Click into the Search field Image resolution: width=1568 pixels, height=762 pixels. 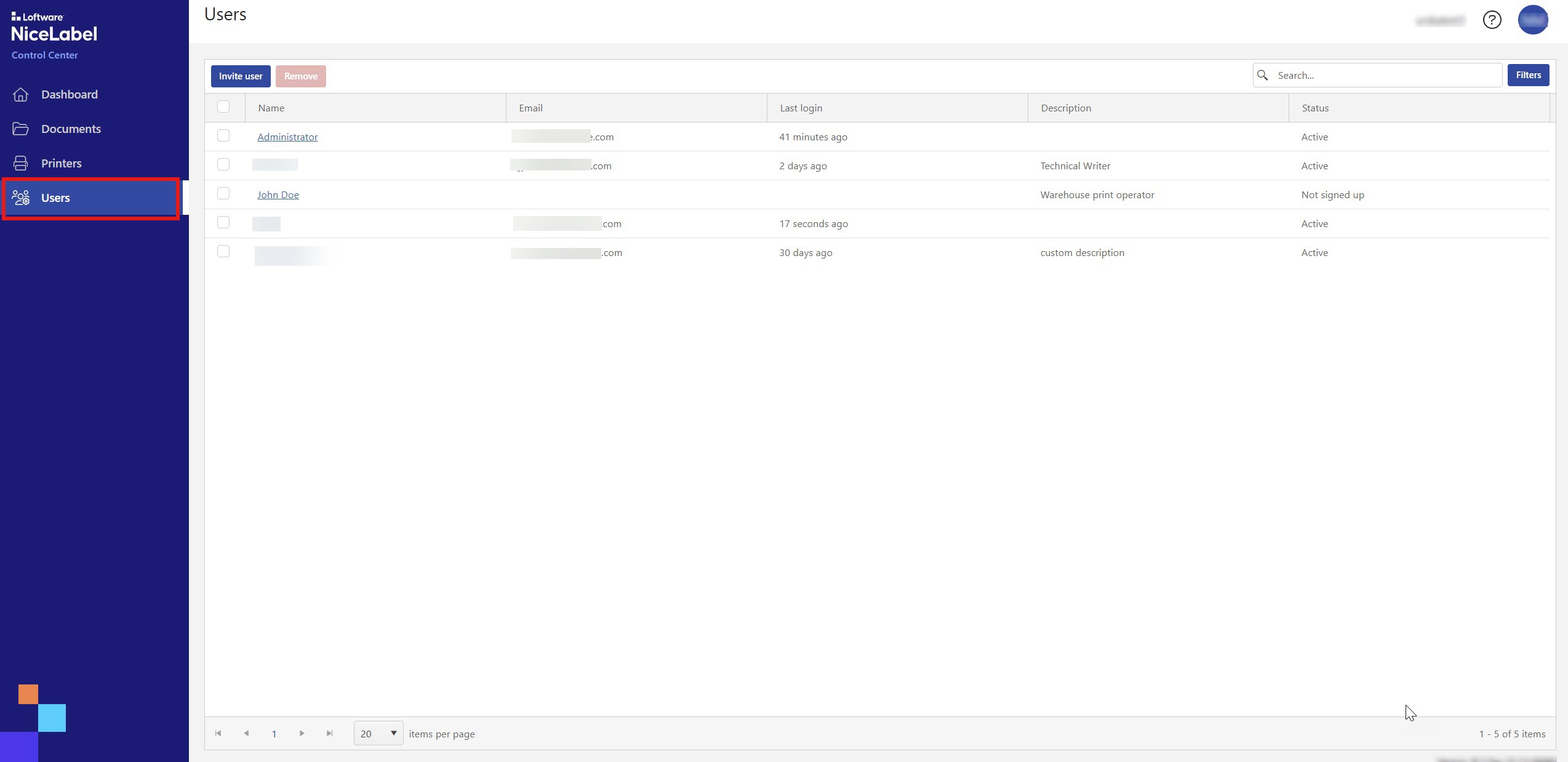pyautogui.click(x=1385, y=75)
